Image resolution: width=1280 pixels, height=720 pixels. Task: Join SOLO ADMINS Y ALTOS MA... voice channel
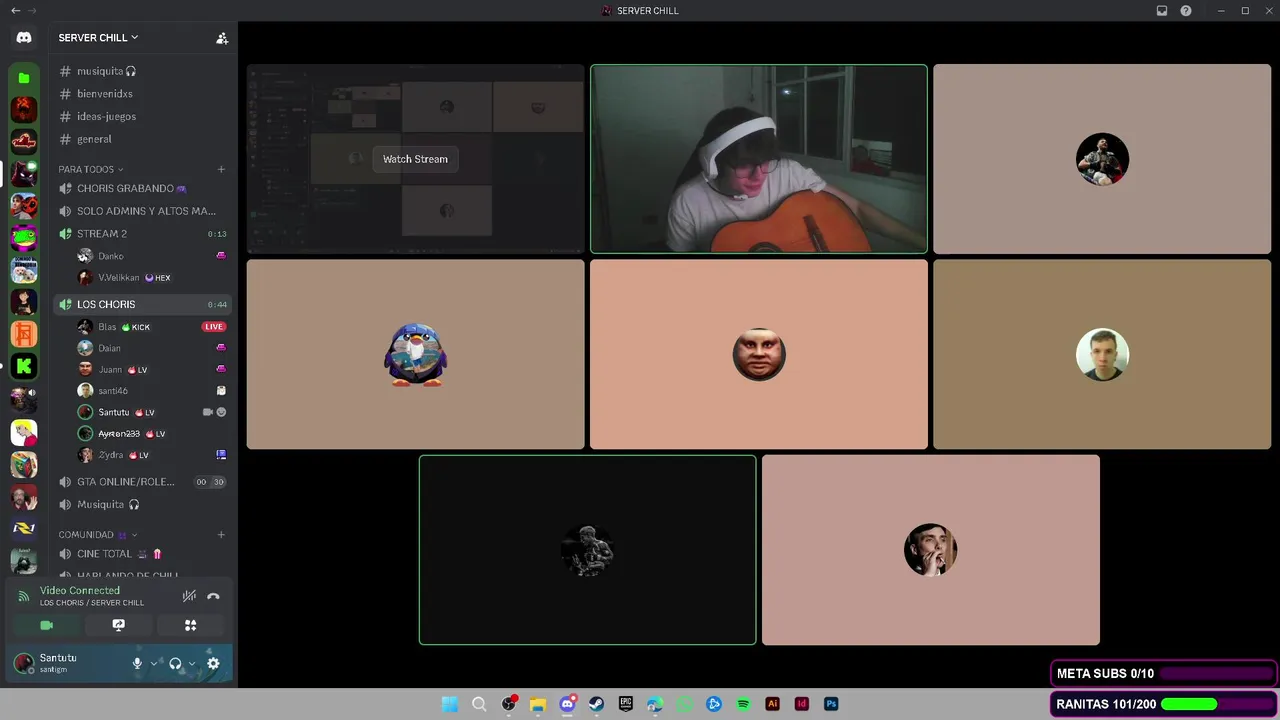pos(143,211)
